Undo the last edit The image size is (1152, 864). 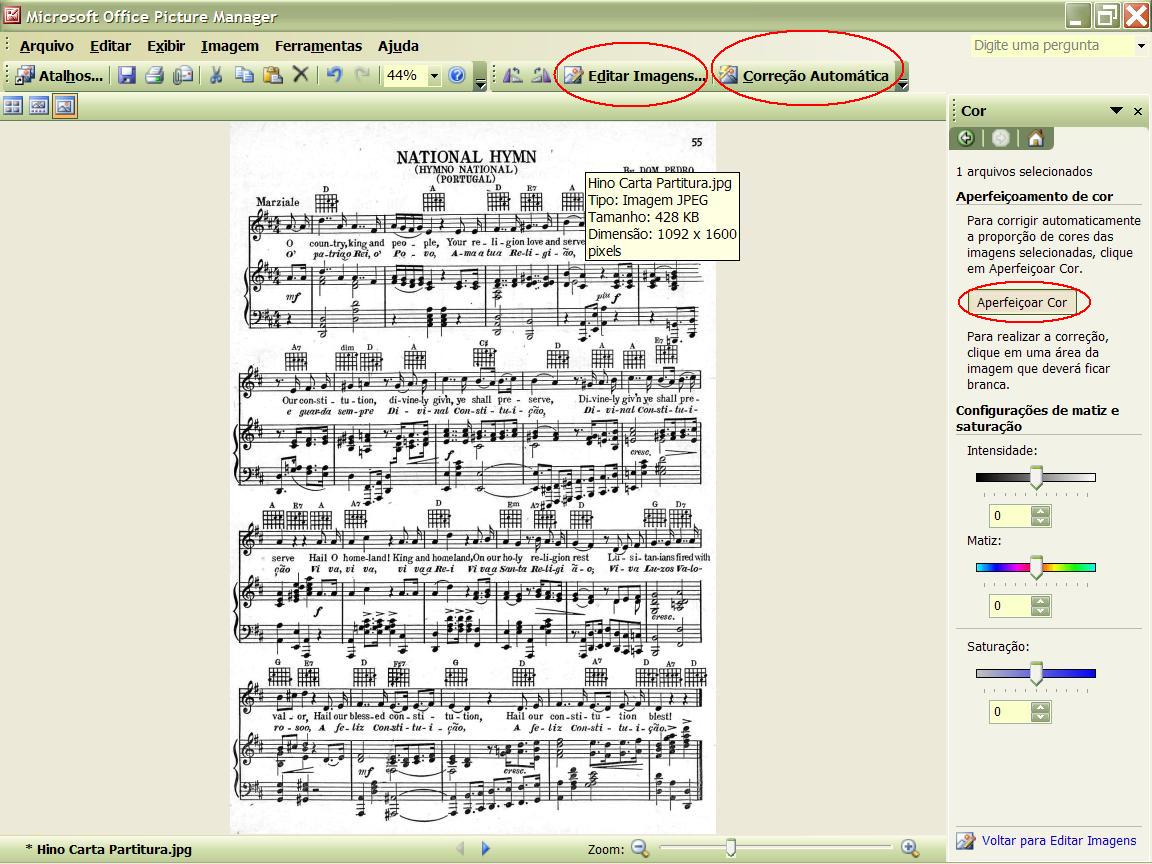(334, 75)
